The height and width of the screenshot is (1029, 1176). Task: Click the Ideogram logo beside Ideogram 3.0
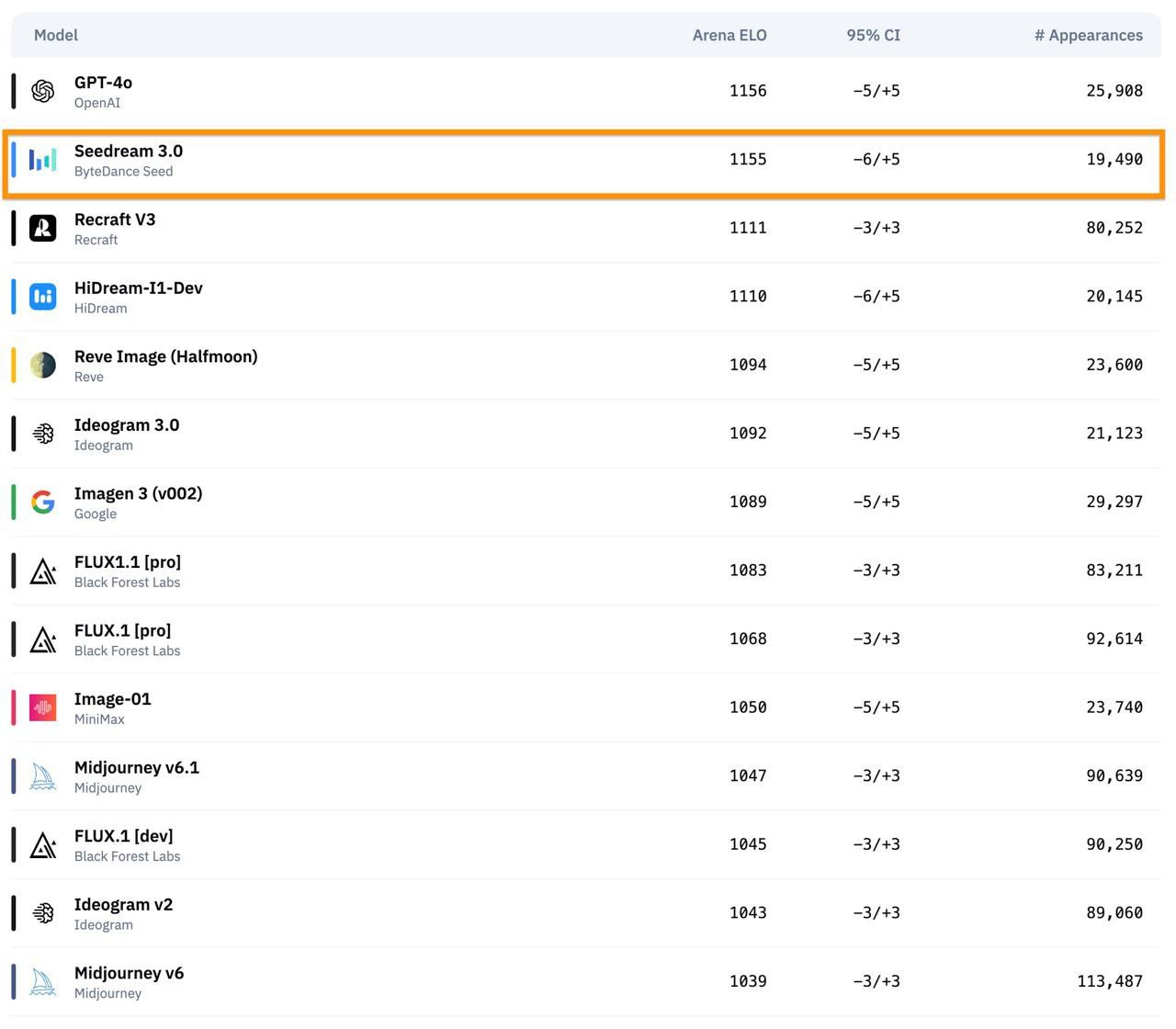(x=43, y=434)
